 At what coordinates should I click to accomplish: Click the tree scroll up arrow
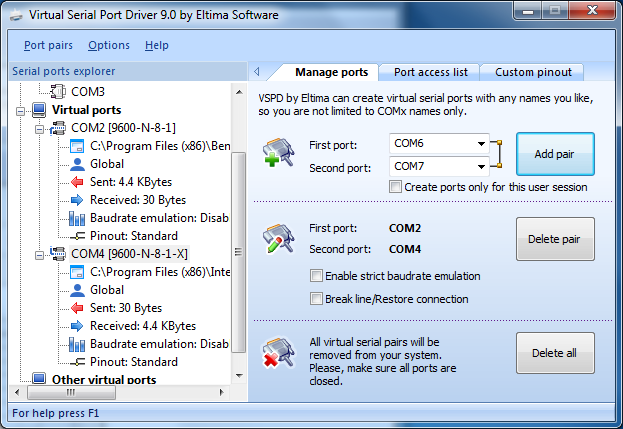[239, 92]
